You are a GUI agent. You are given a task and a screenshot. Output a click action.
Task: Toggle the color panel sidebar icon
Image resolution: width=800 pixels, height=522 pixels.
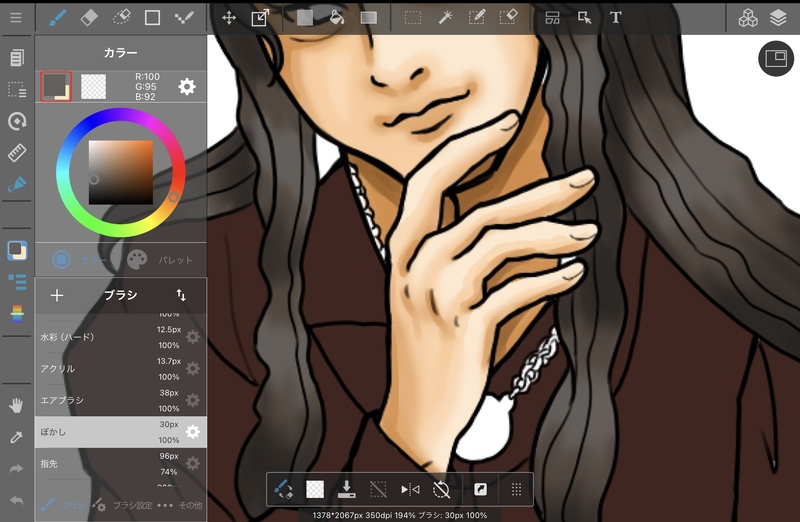[x=17, y=251]
